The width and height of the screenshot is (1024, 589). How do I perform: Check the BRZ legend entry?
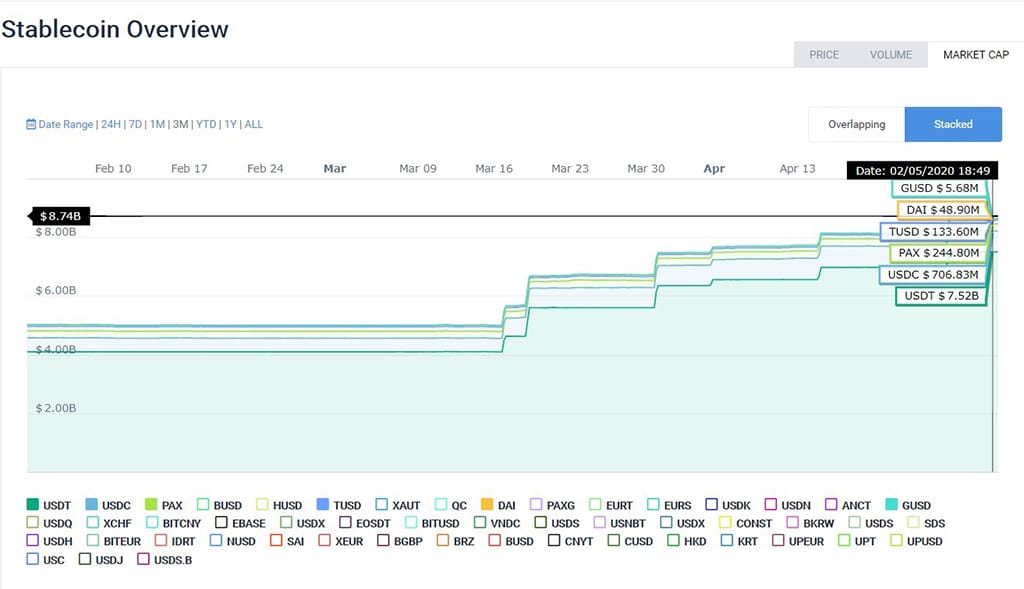(x=443, y=541)
